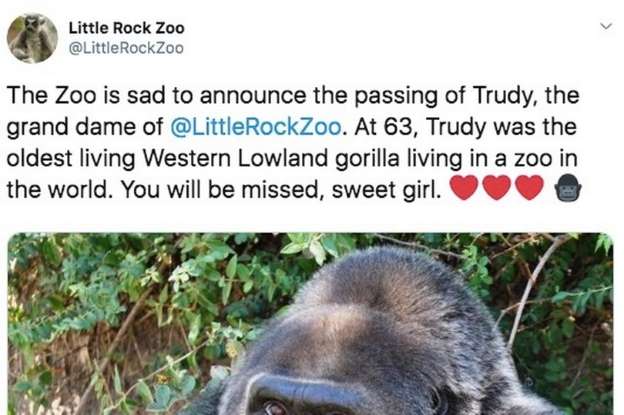Screen dimensions: 624x415
Task: Click the gray @LittleRockZoo handle under name
Action: coord(126,48)
